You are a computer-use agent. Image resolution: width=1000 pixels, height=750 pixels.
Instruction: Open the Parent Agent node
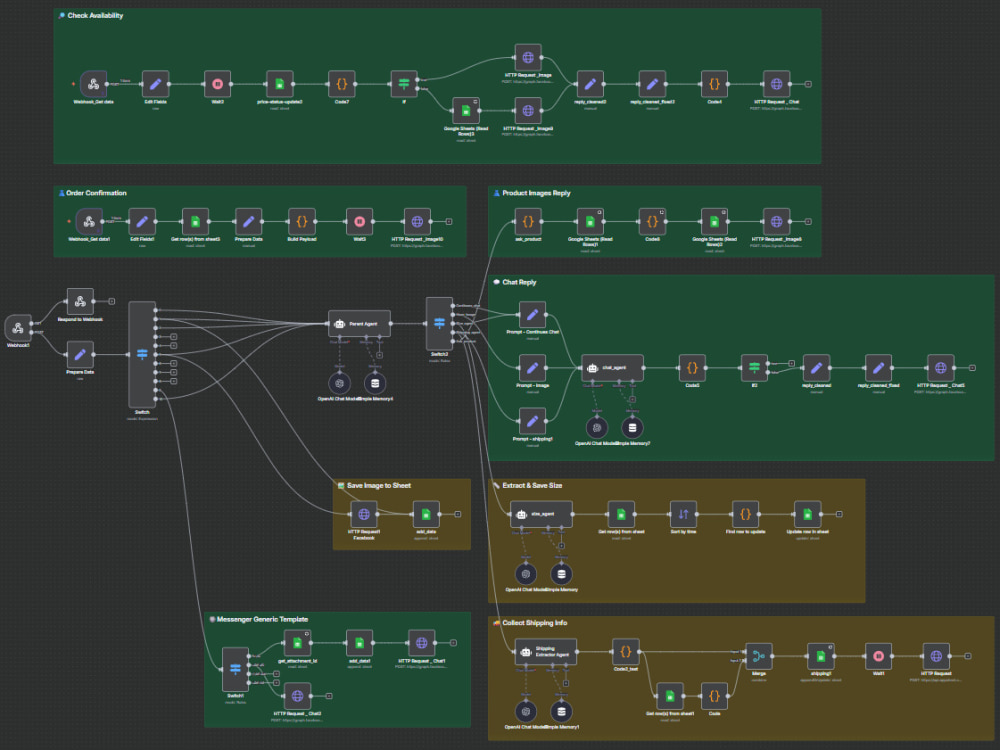[x=360, y=323]
